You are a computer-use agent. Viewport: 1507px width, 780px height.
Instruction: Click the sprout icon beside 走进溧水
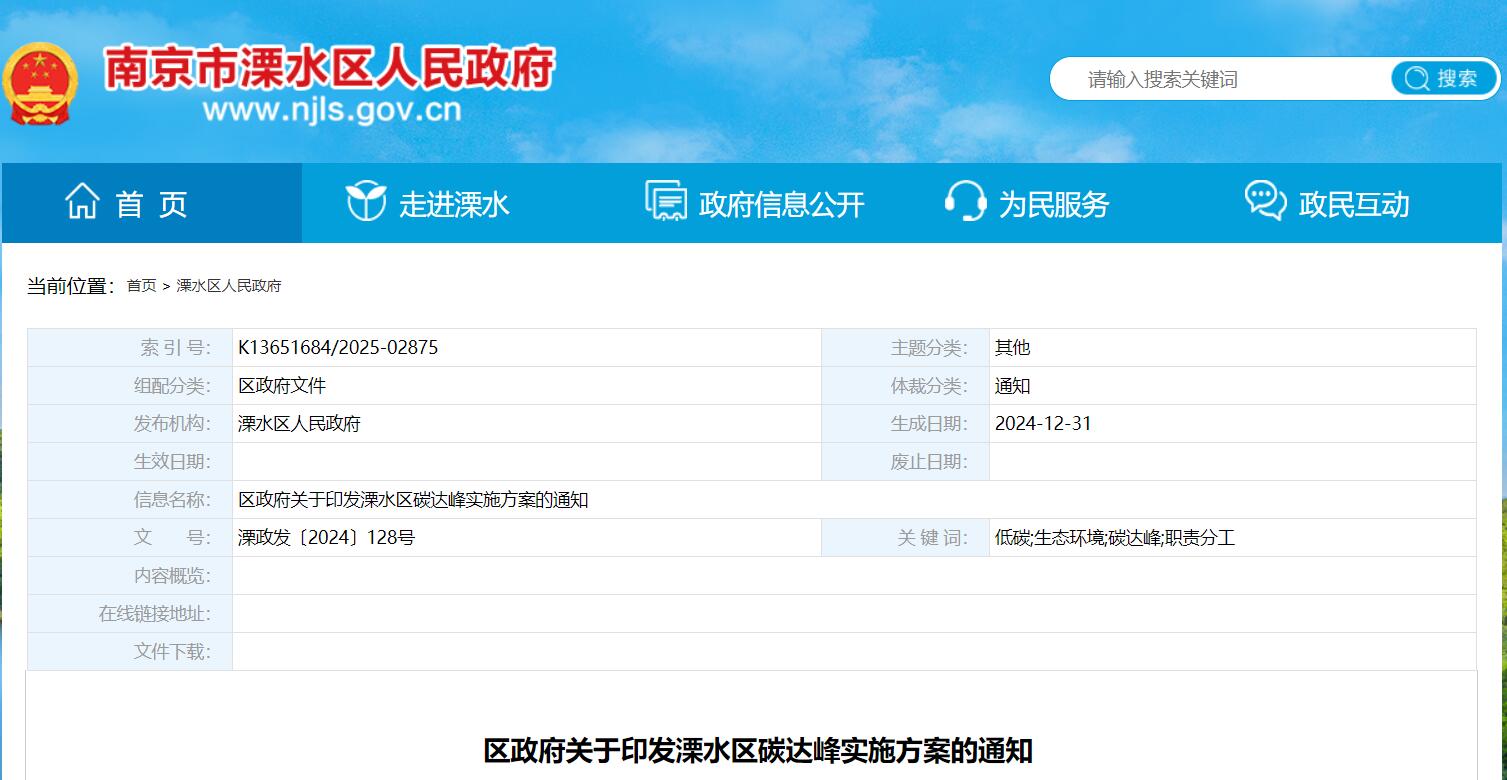click(x=365, y=202)
